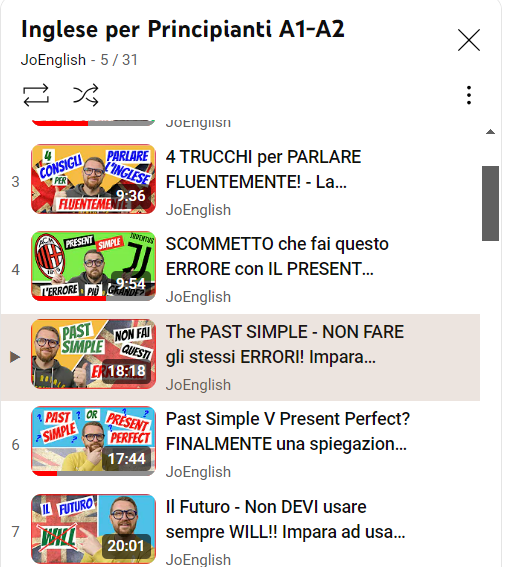Open Il Futuro WILL video thumbnail
The image size is (508, 567).
(x=93, y=529)
